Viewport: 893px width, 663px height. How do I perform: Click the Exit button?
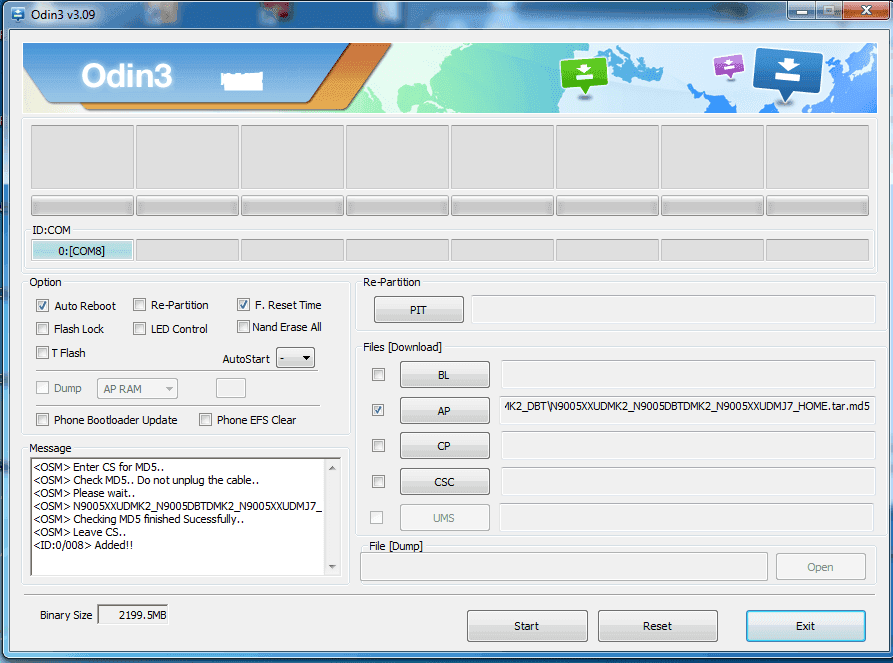coord(806,626)
